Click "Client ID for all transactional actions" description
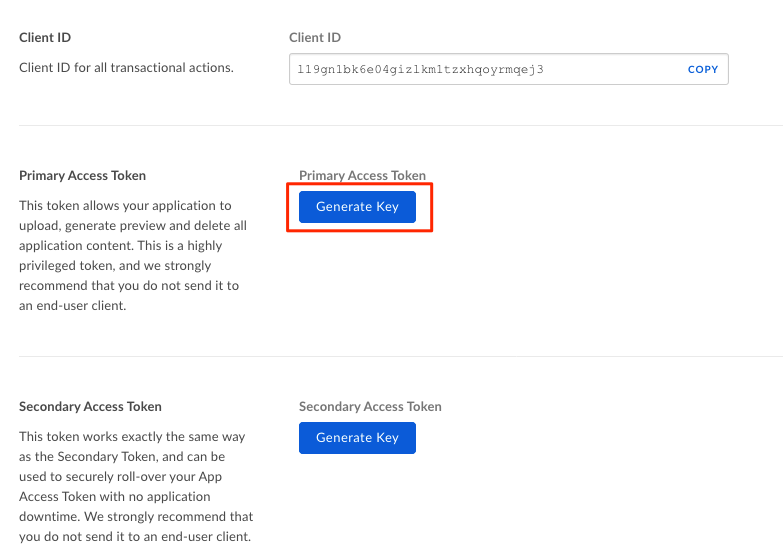 (x=126, y=68)
